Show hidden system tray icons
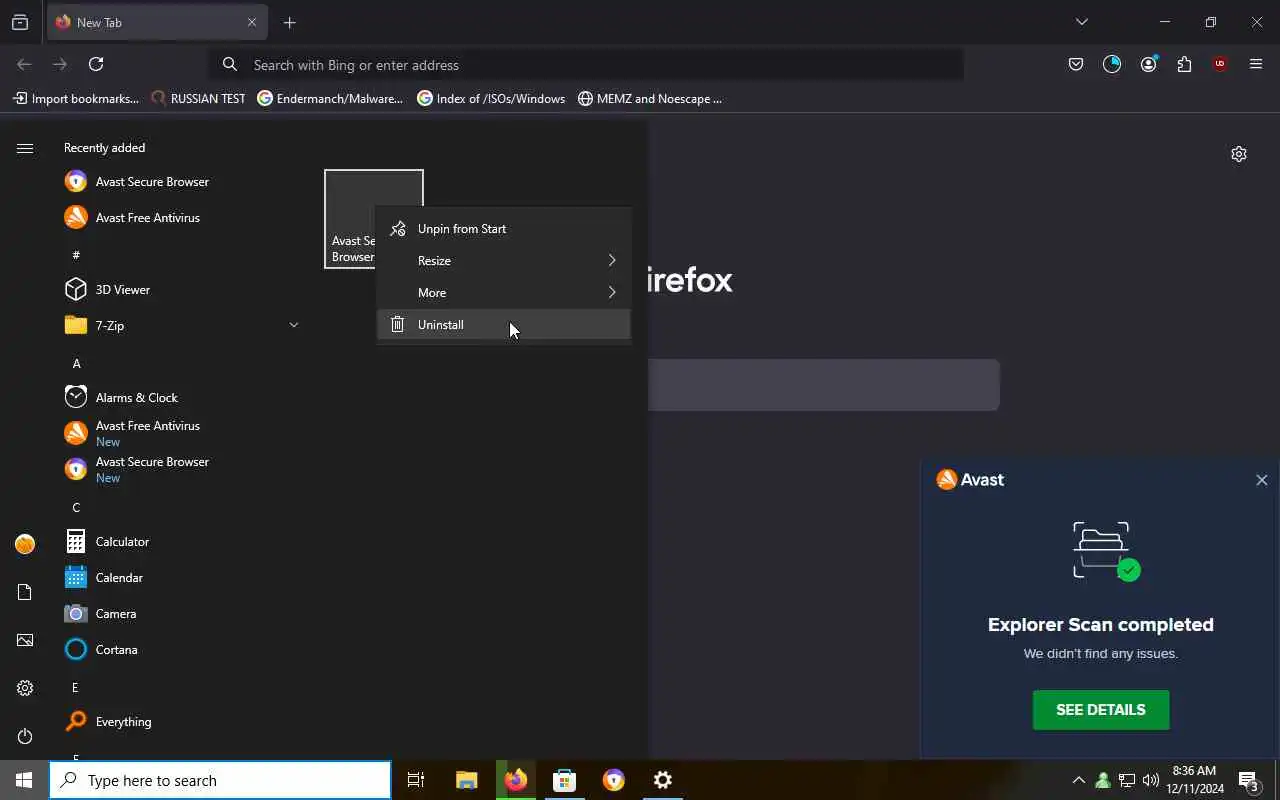Screen dimensions: 1280x800 [1078, 780]
